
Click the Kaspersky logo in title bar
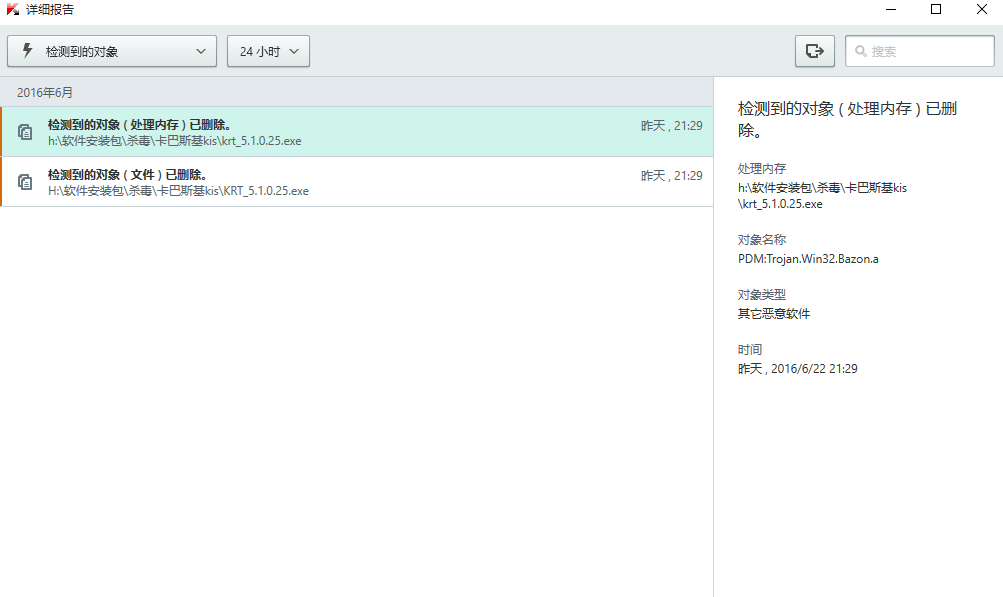coord(13,10)
